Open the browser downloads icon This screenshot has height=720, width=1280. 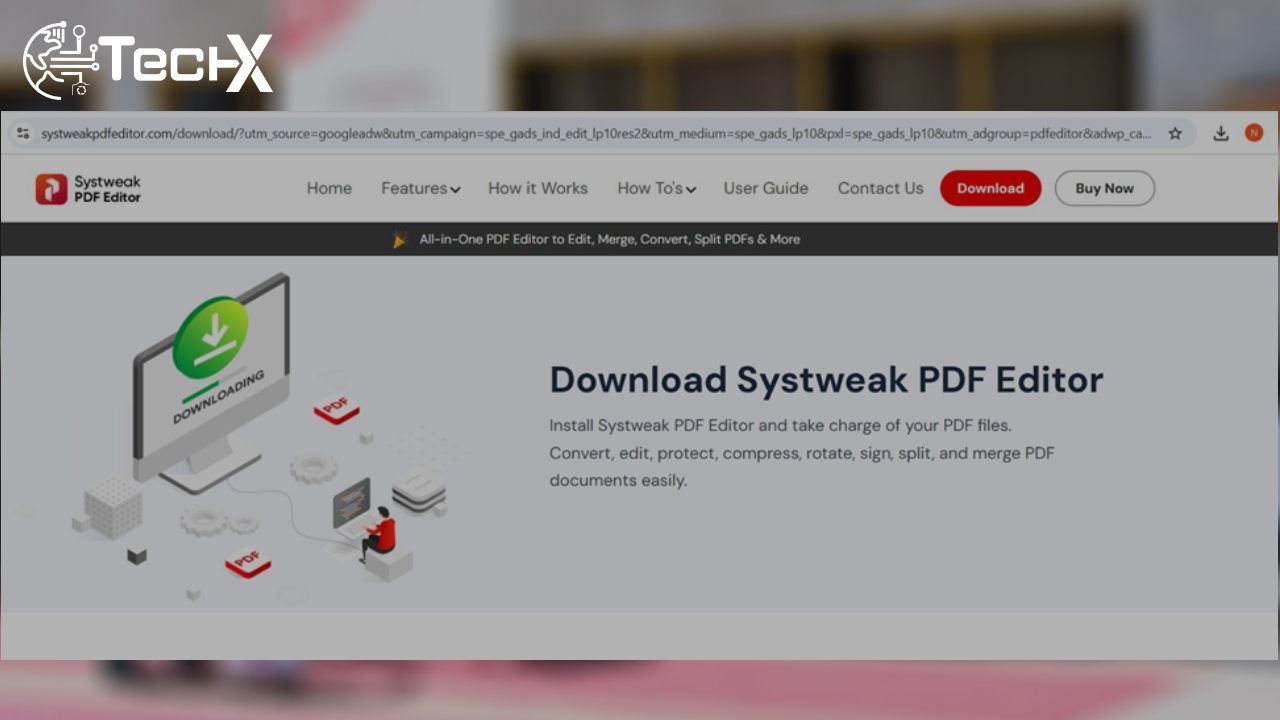point(1220,134)
